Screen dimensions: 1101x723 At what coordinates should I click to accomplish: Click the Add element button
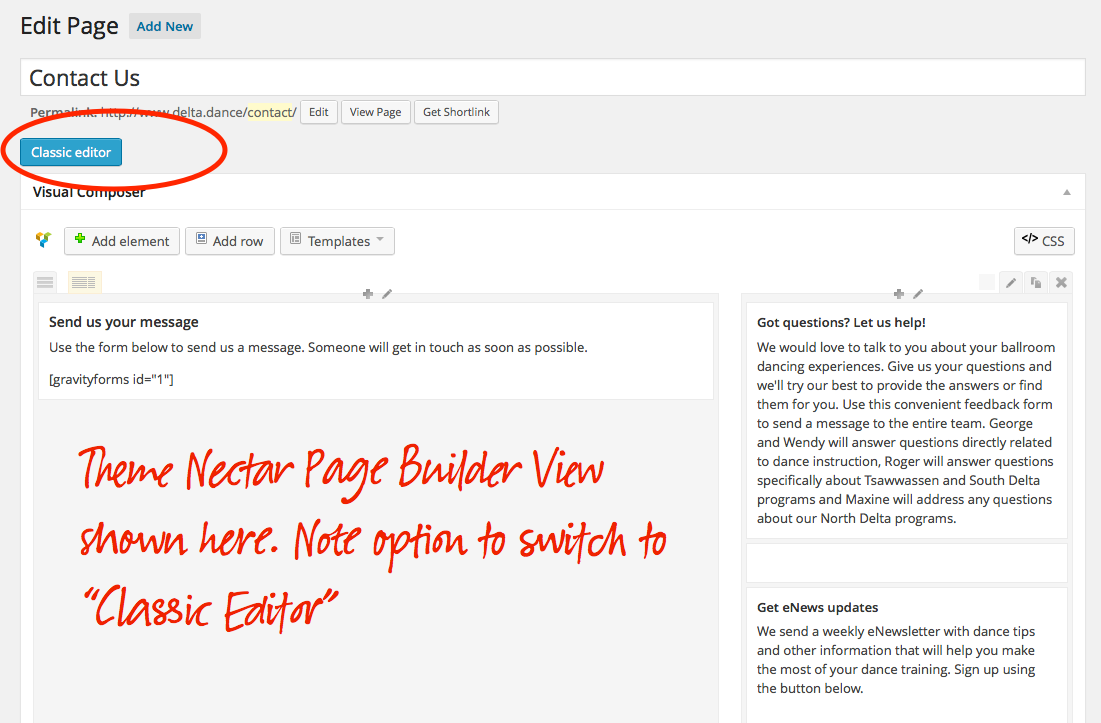122,241
